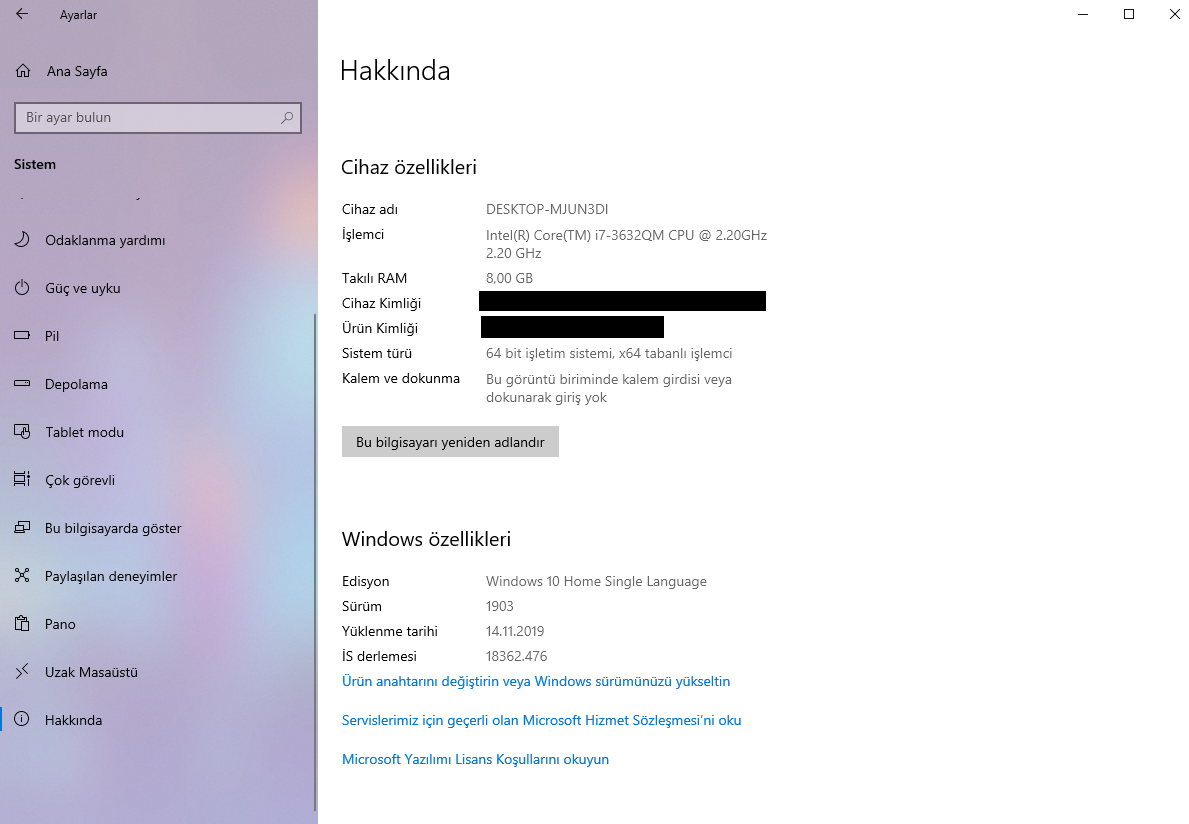Click the Paylaşılan deneyimler icon

point(22,575)
